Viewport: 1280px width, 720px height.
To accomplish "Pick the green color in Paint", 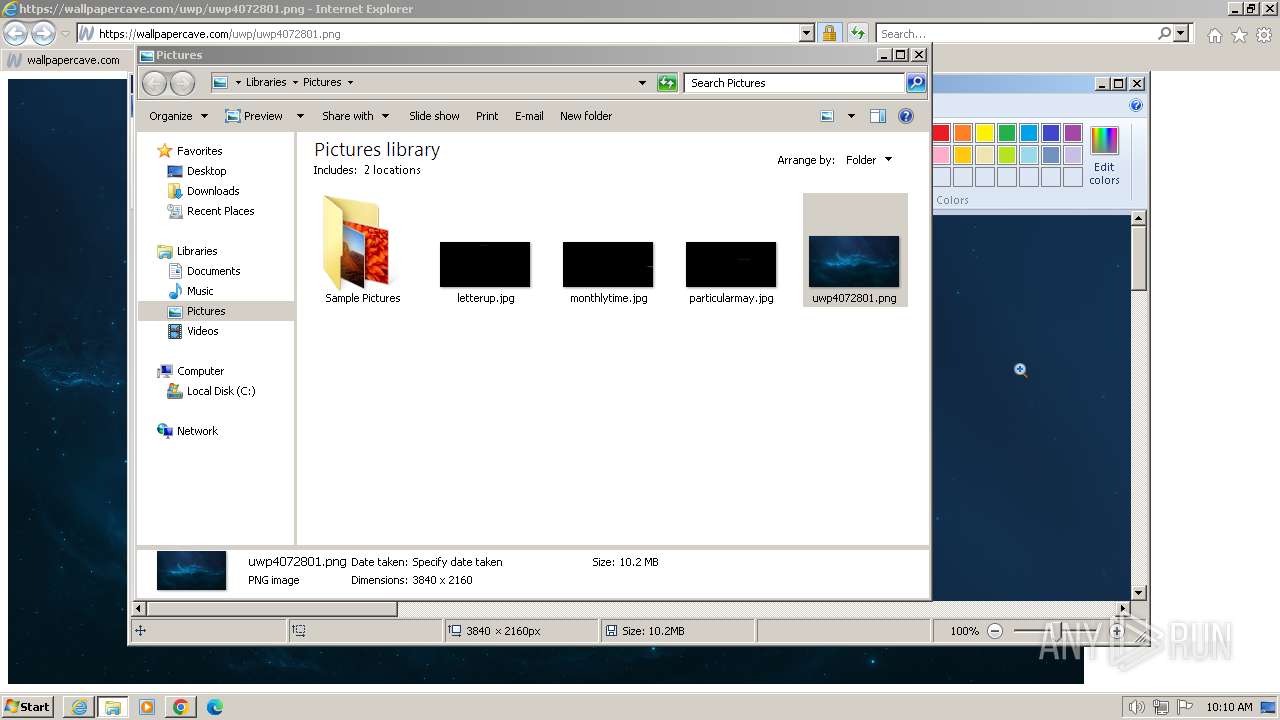I will [x=1007, y=133].
